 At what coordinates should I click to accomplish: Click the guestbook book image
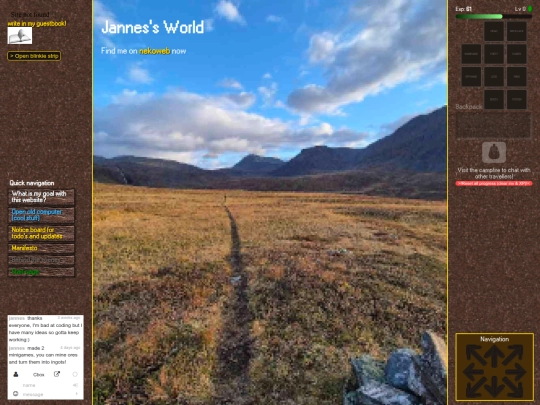pyautogui.click(x=20, y=35)
